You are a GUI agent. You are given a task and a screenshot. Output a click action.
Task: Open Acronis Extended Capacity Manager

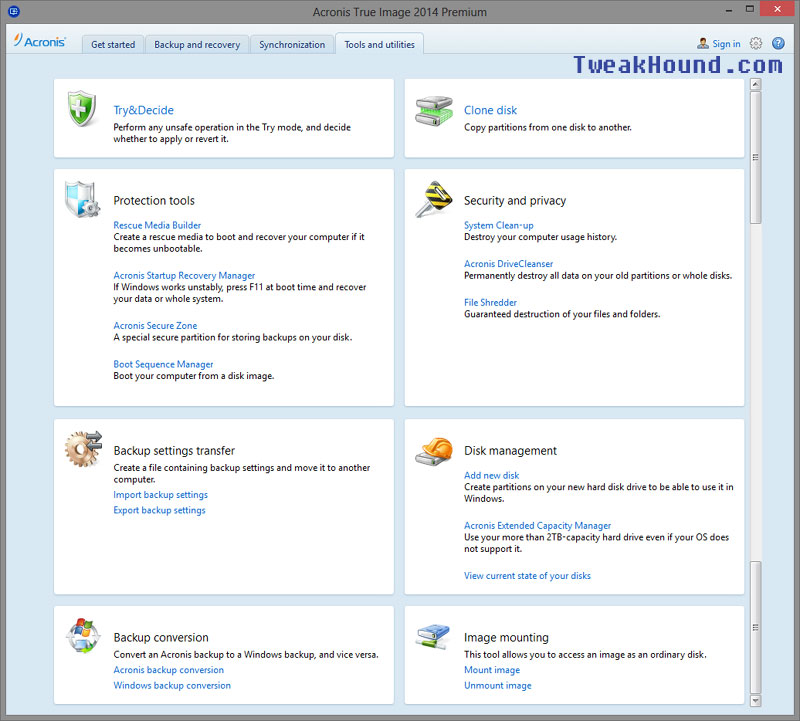tap(537, 526)
